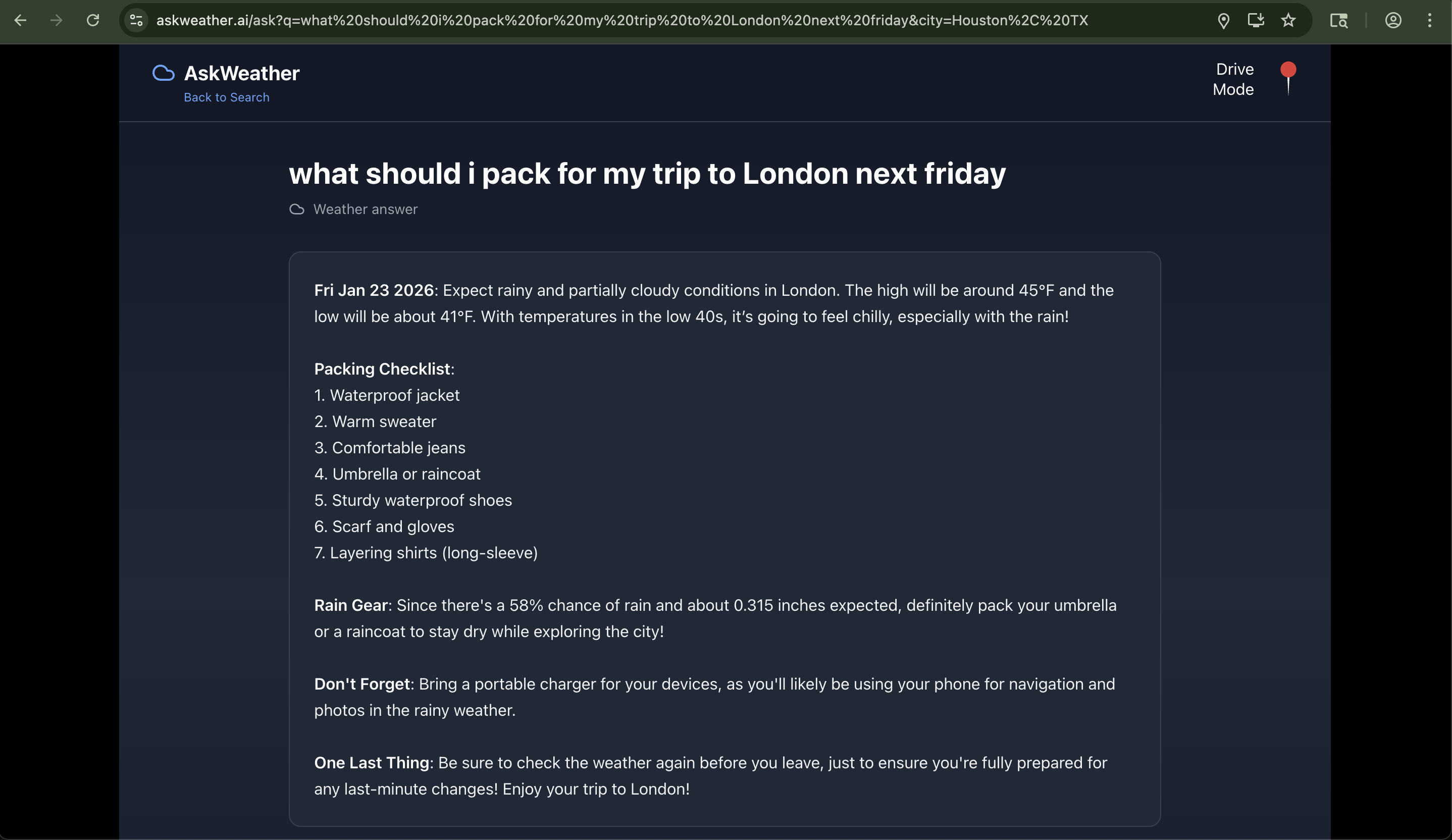Open the search-this-page icon near the profile avatar
The image size is (1452, 840).
(x=1339, y=20)
